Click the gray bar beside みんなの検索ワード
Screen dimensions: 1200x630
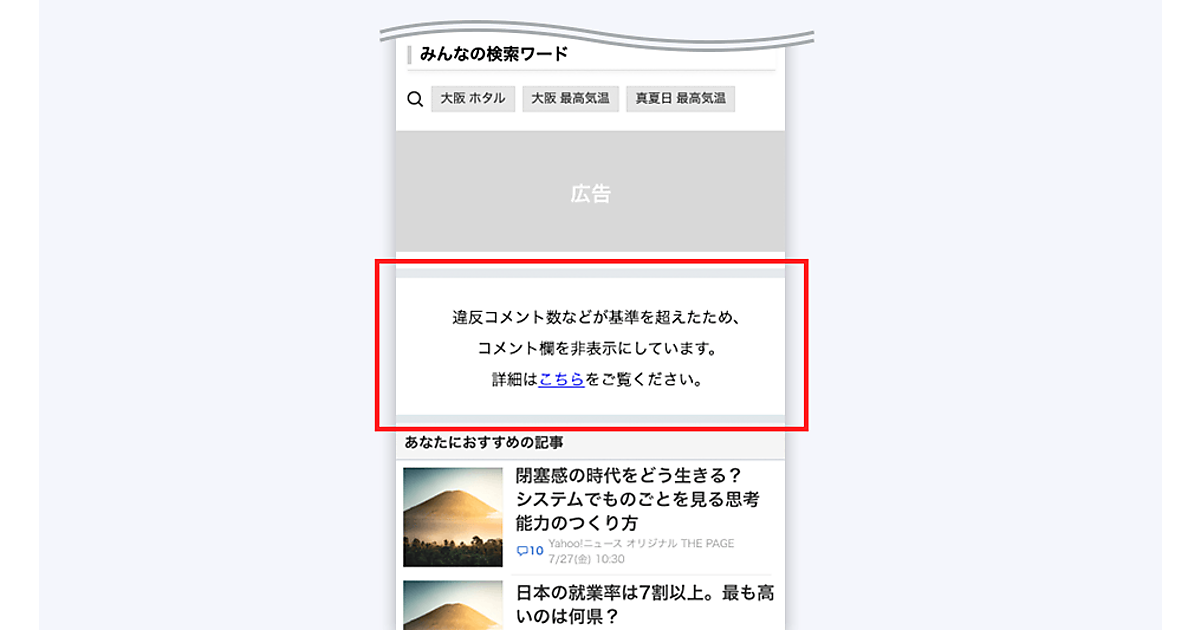410,54
